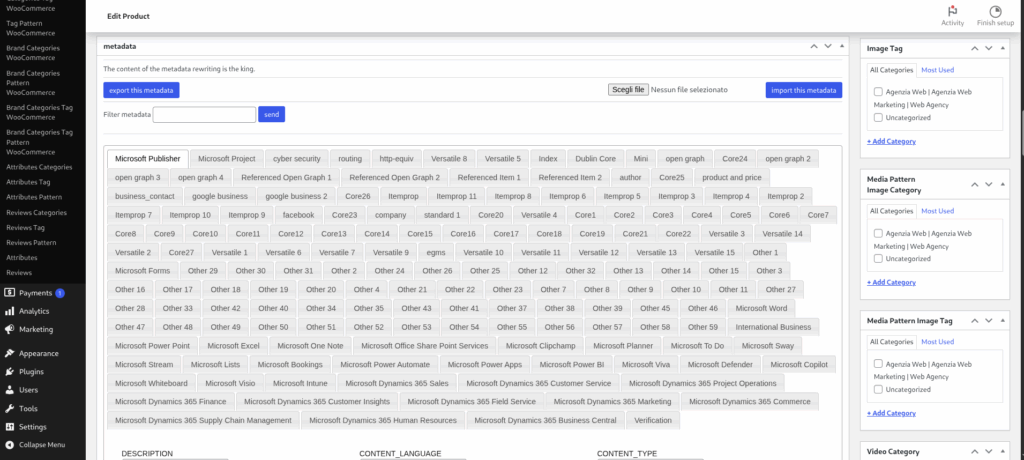Check Agenzia Web in Image Tag panel

[x=878, y=92]
